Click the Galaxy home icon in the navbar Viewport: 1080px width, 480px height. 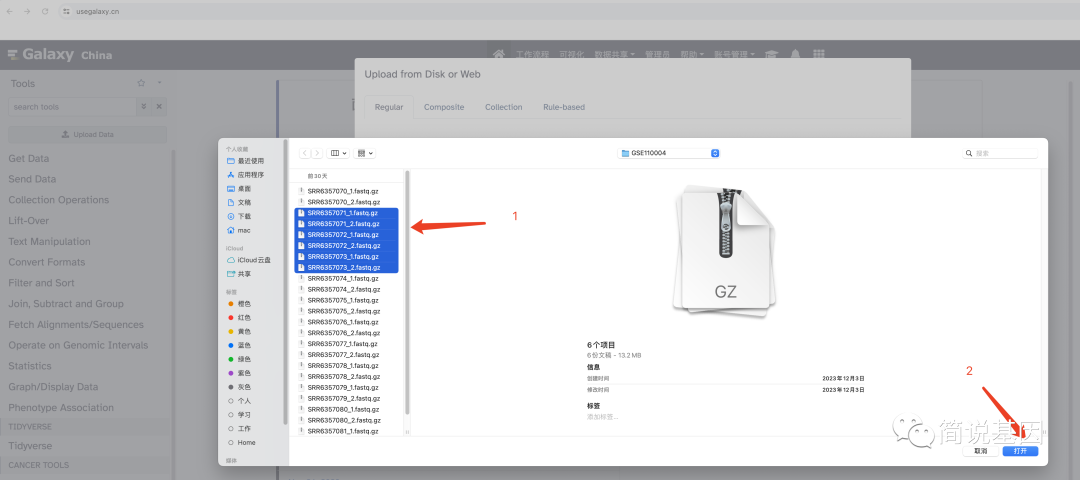[499, 54]
